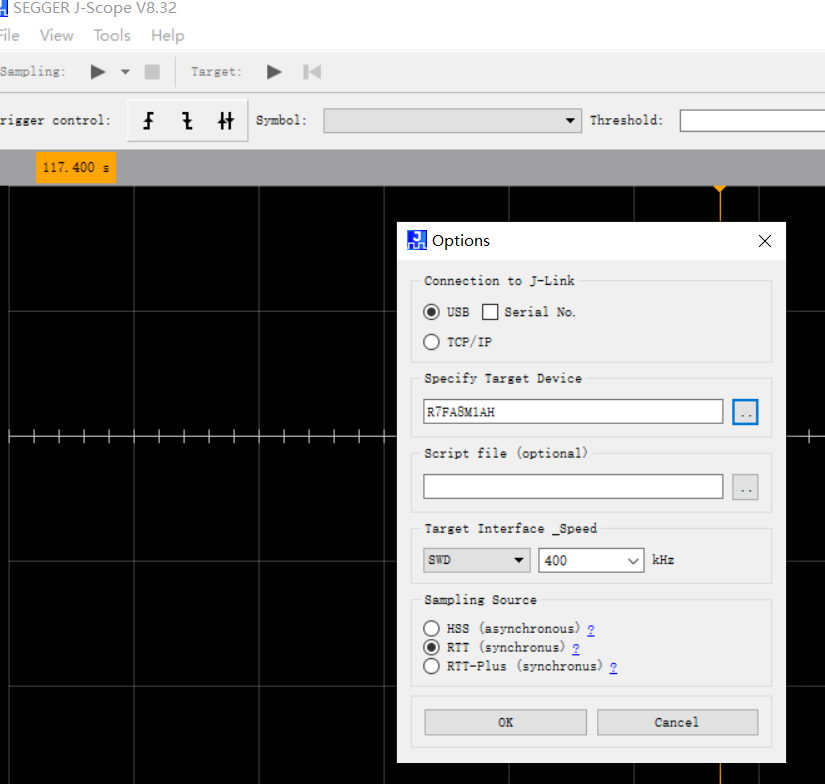Open the Symbol dropdown
Viewport: 825px width, 784px height.
click(571, 120)
